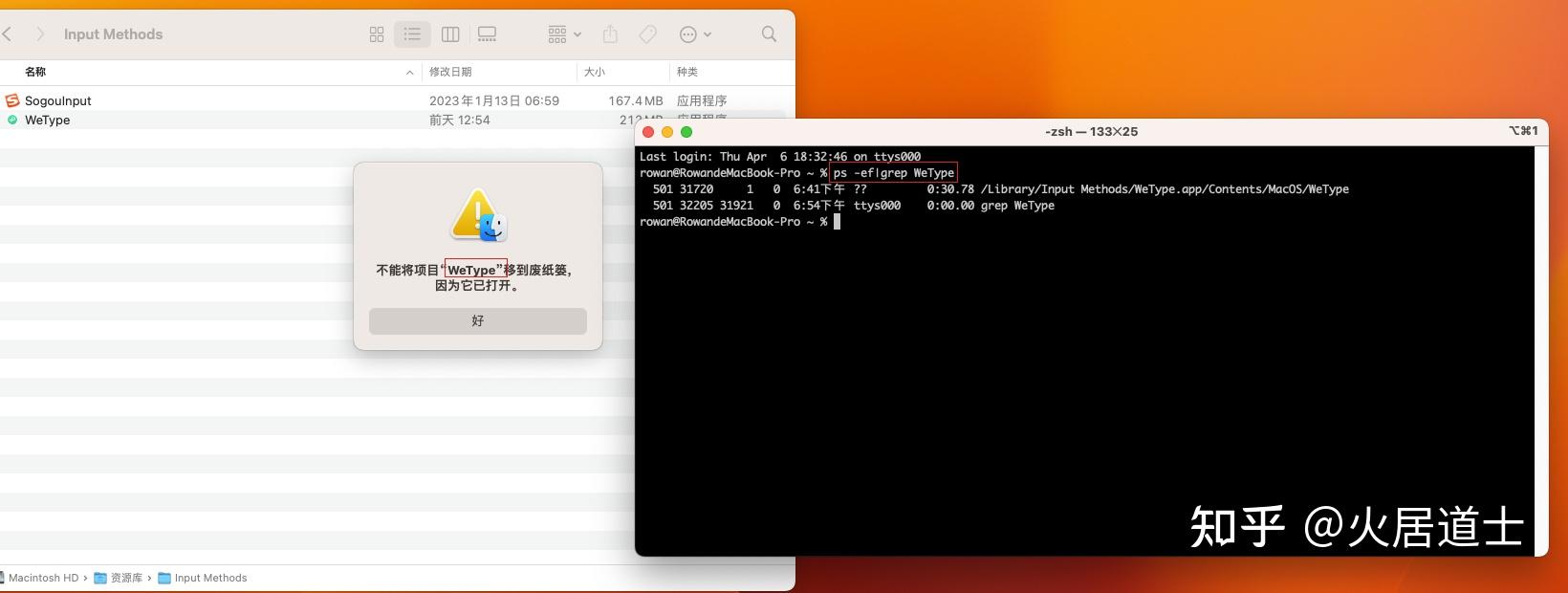Click the Finder share icon
The image size is (1568, 593).
(610, 34)
